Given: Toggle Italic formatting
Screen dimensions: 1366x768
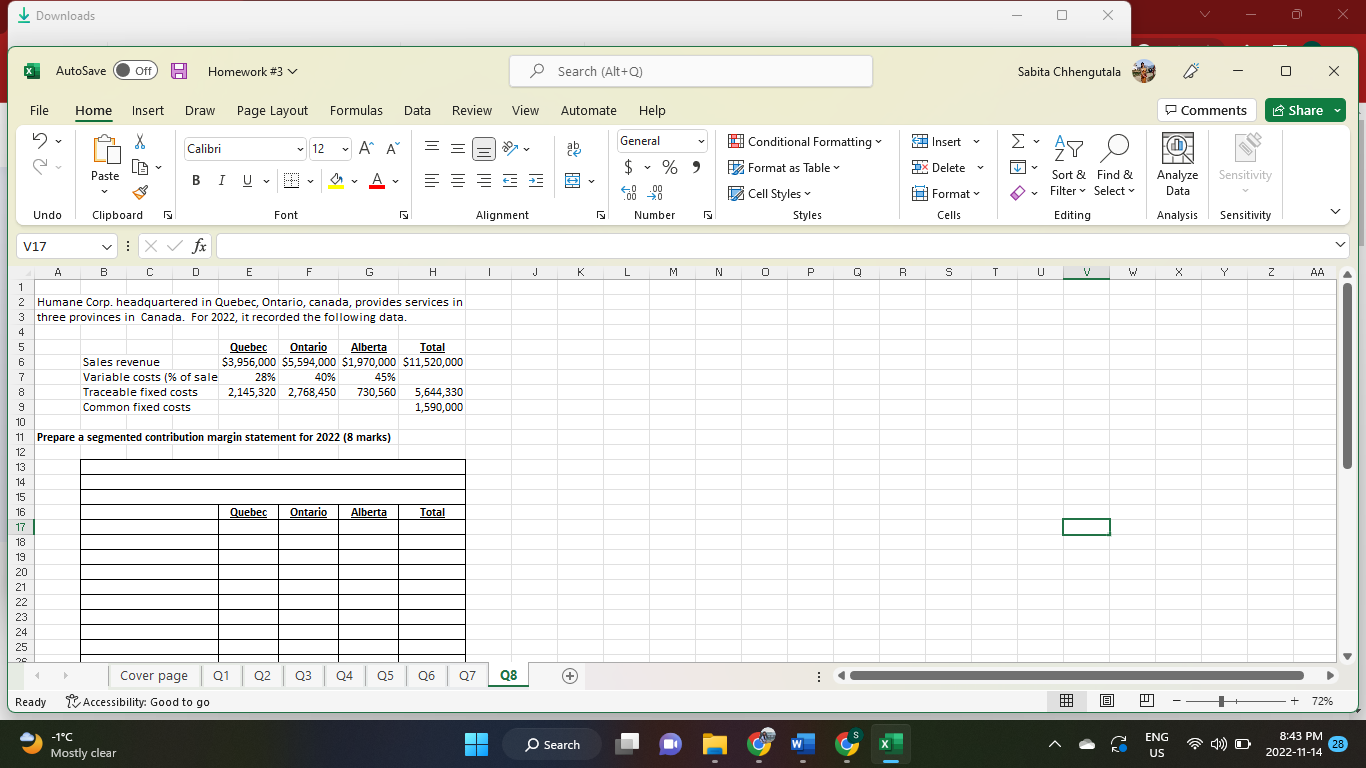Looking at the screenshot, I should point(220,181).
